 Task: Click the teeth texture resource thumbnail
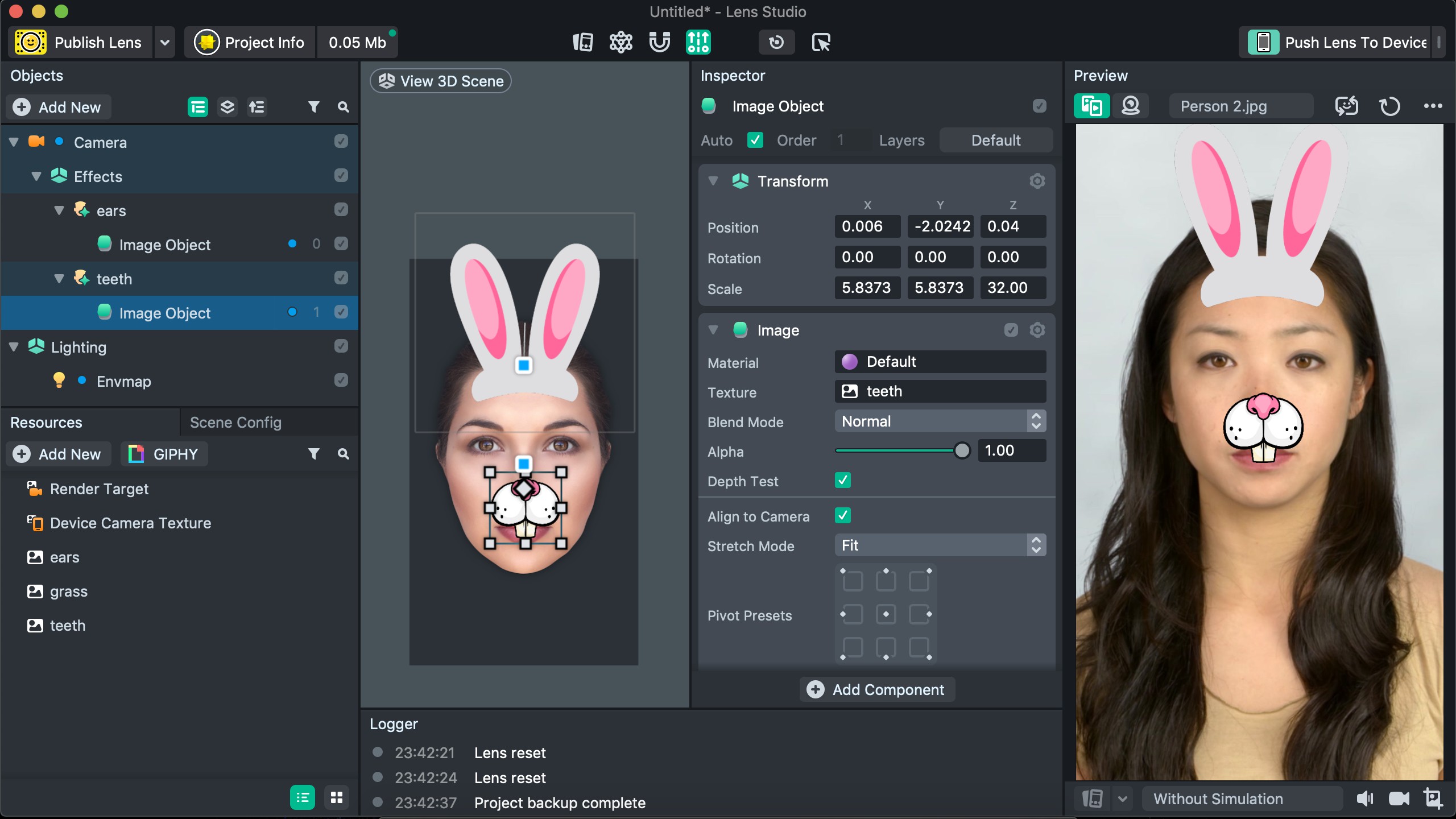[34, 624]
